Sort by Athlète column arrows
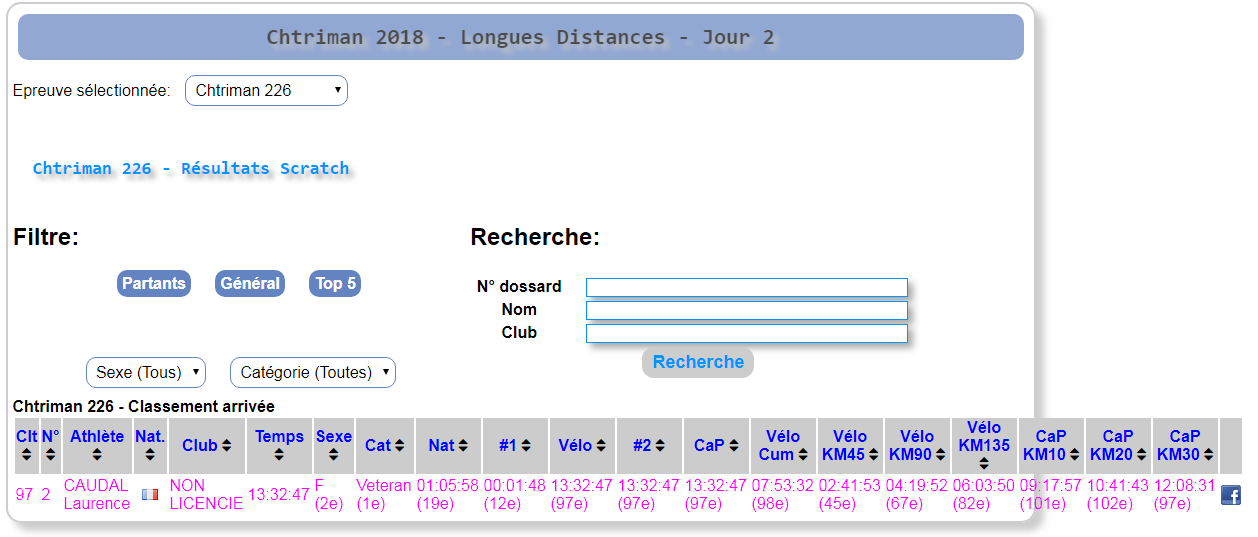This screenshot has width=1258, height=537. tap(97, 455)
